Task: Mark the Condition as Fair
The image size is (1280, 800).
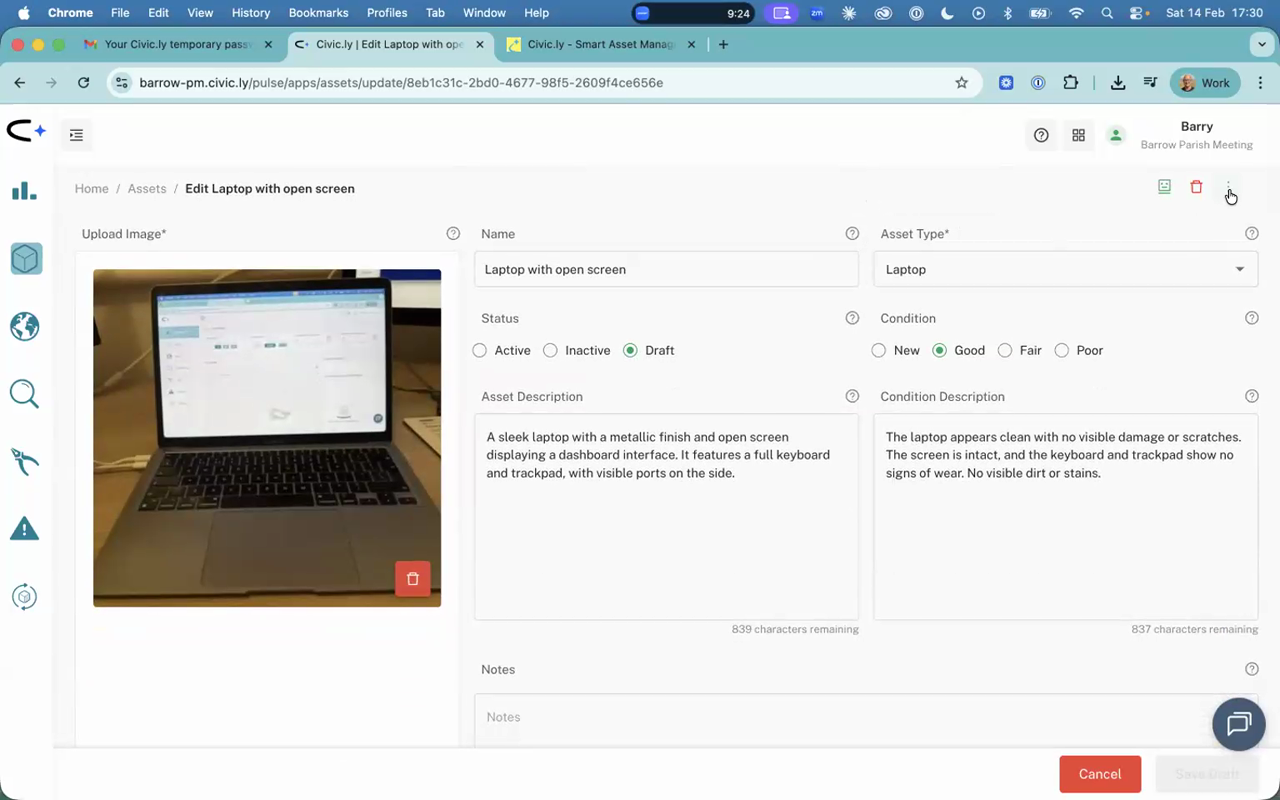Action: (1005, 350)
